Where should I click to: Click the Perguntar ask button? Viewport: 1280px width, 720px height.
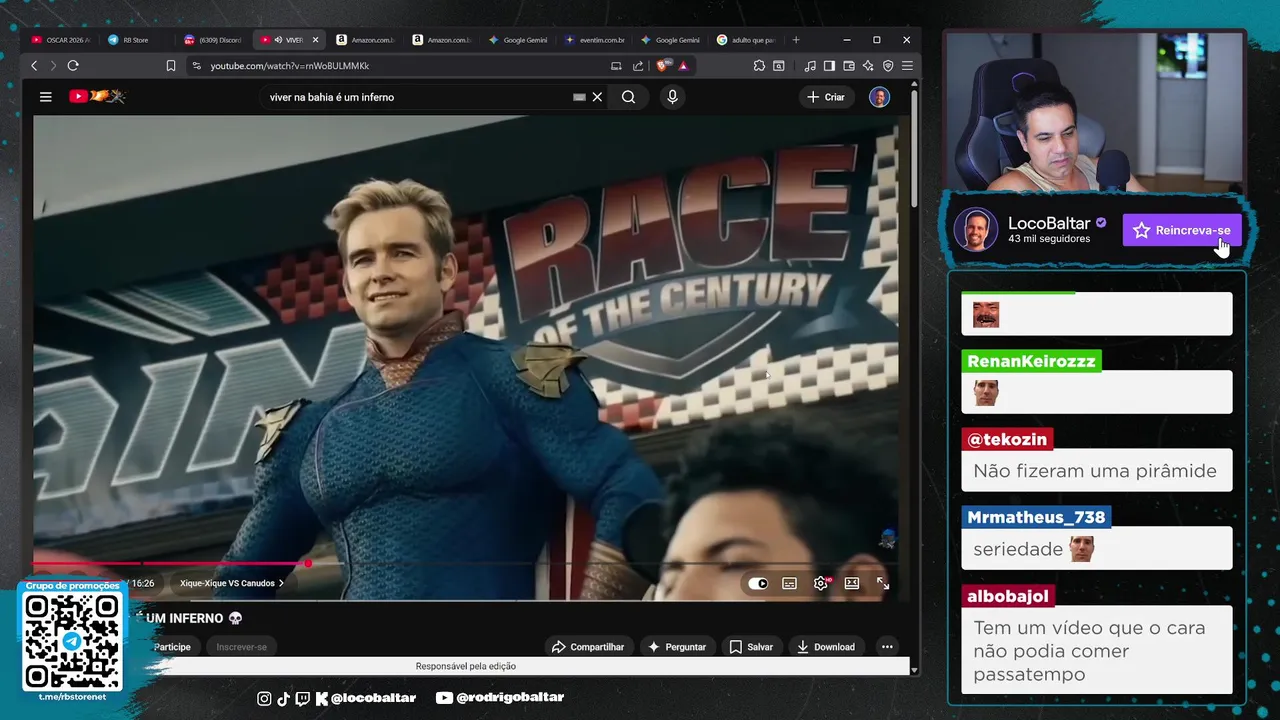tap(676, 647)
